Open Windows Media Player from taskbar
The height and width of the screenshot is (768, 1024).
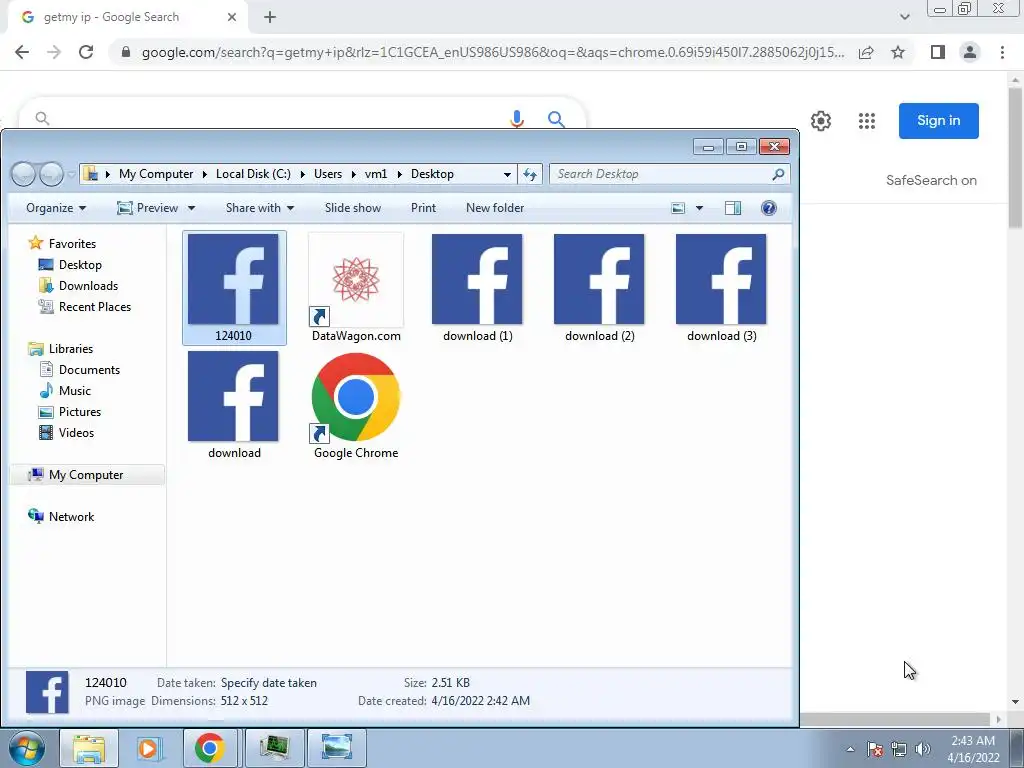tap(148, 748)
